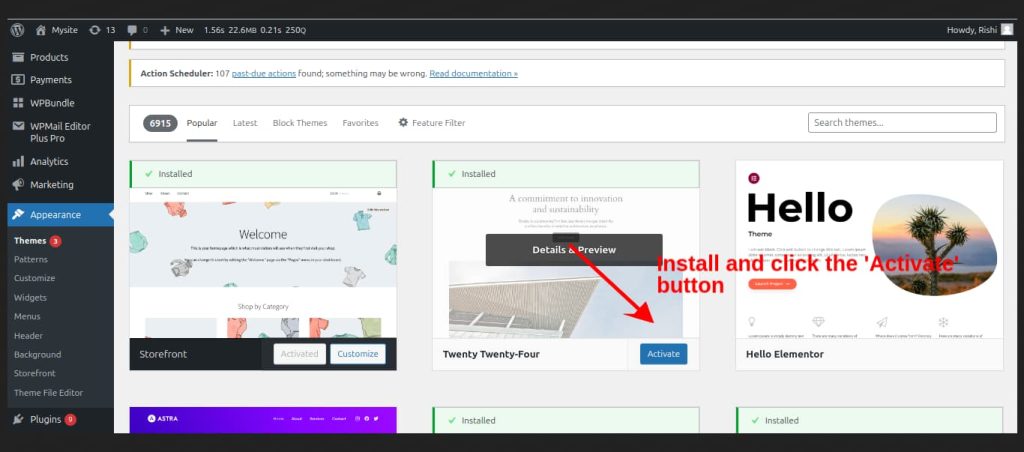Click the Search themes input field
This screenshot has height=452, width=1024.
coord(902,123)
